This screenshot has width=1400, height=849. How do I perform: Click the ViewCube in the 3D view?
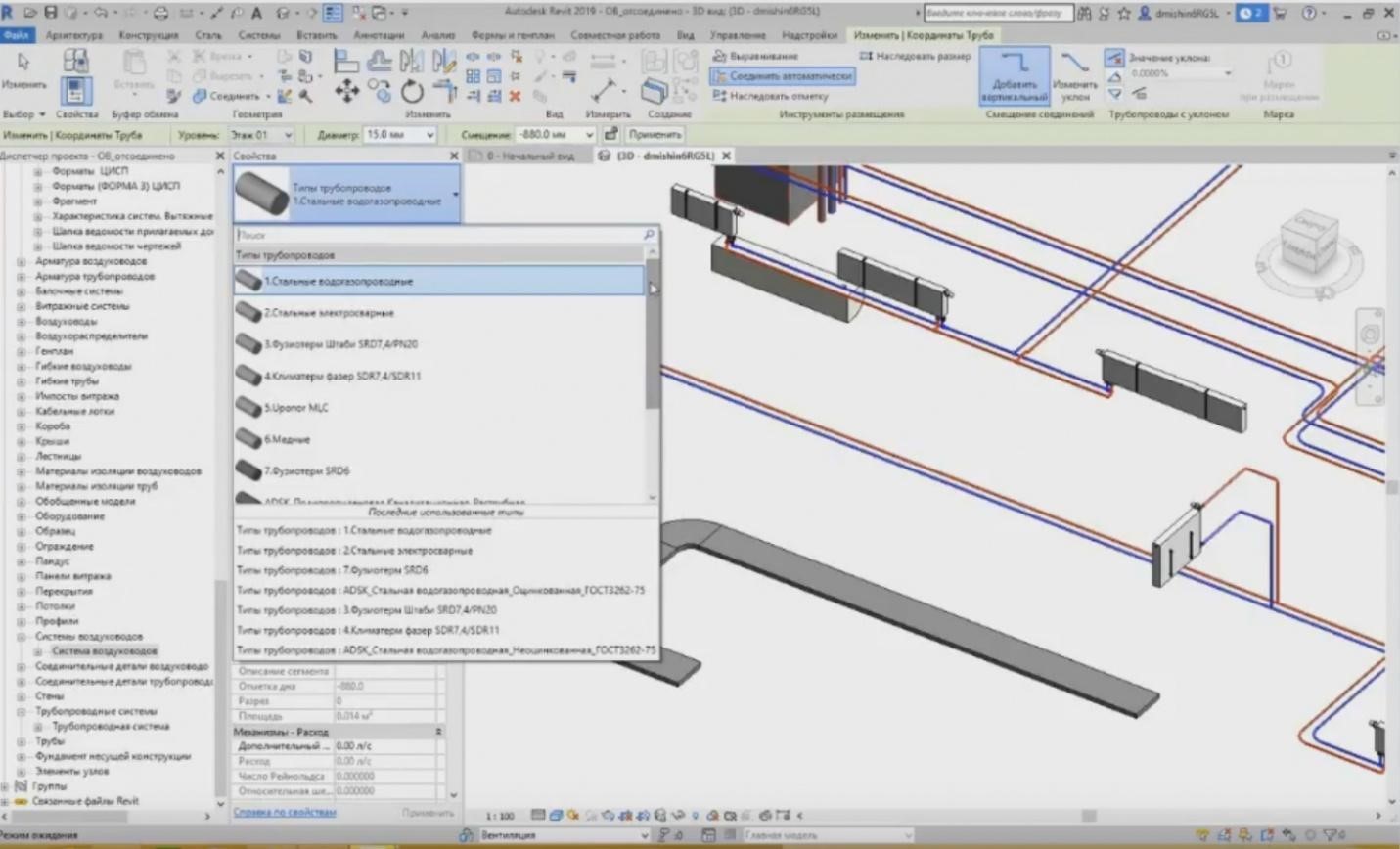[1309, 242]
